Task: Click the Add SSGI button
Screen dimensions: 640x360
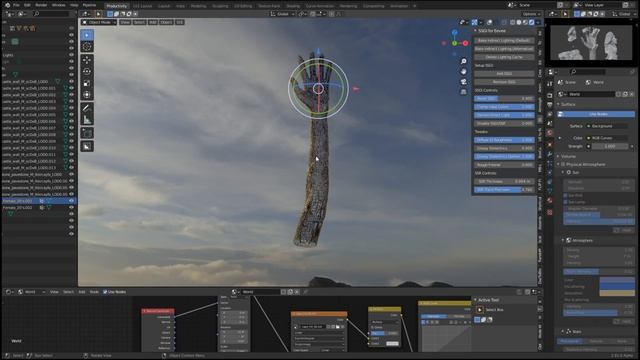Action: [504, 73]
